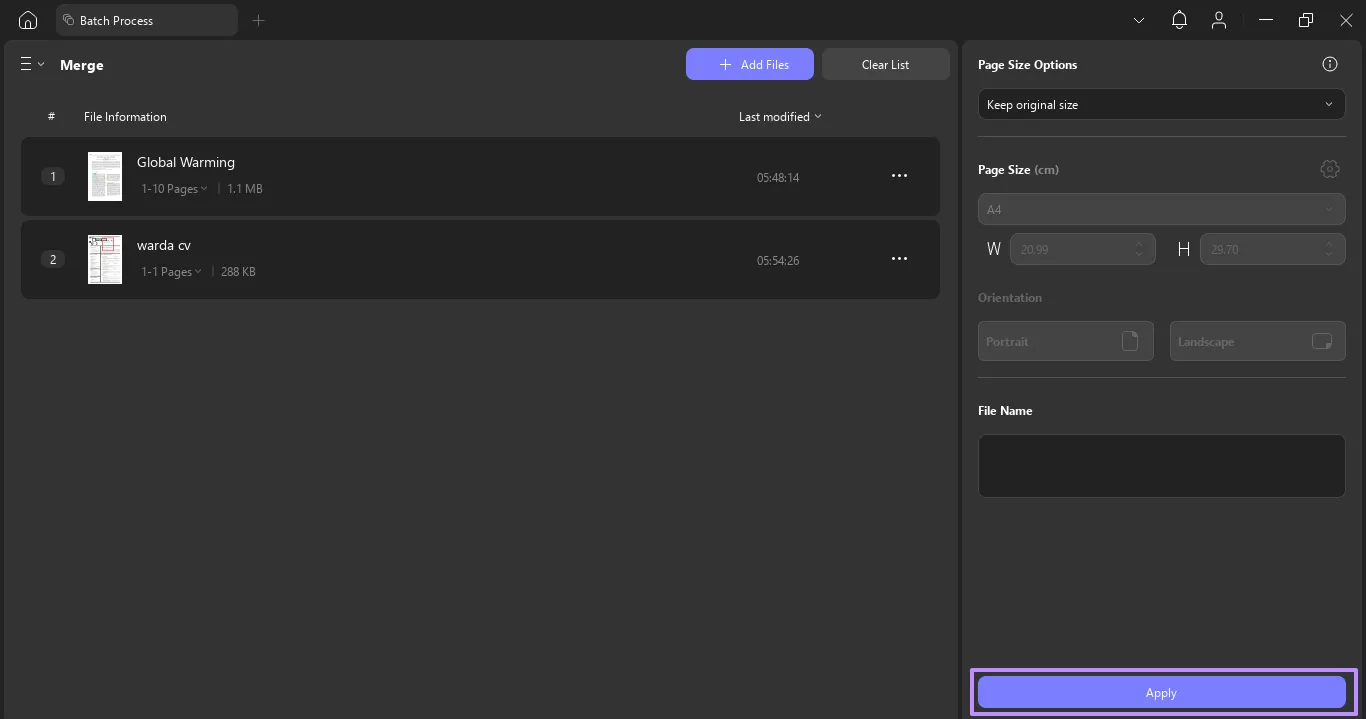Open more options for warda cv file

(x=899, y=259)
